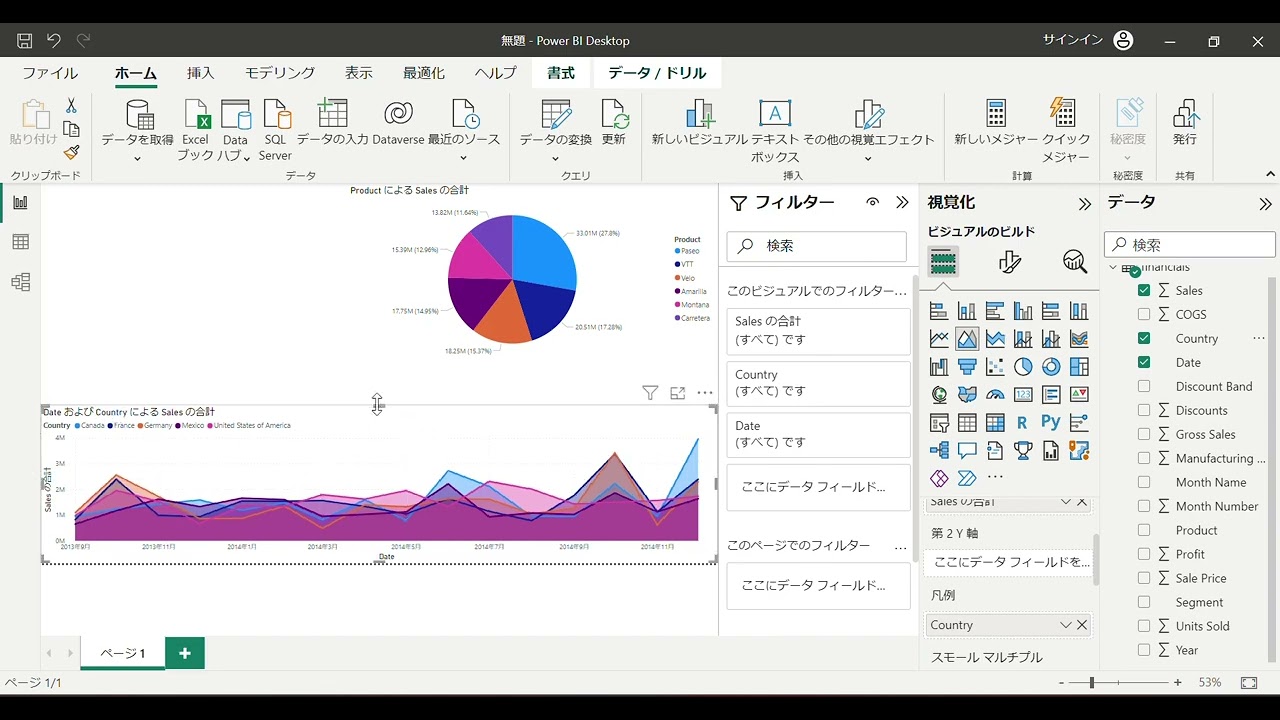Switch to the 書式 ribbon tab
Screen dimensions: 1280x720
coord(561,73)
